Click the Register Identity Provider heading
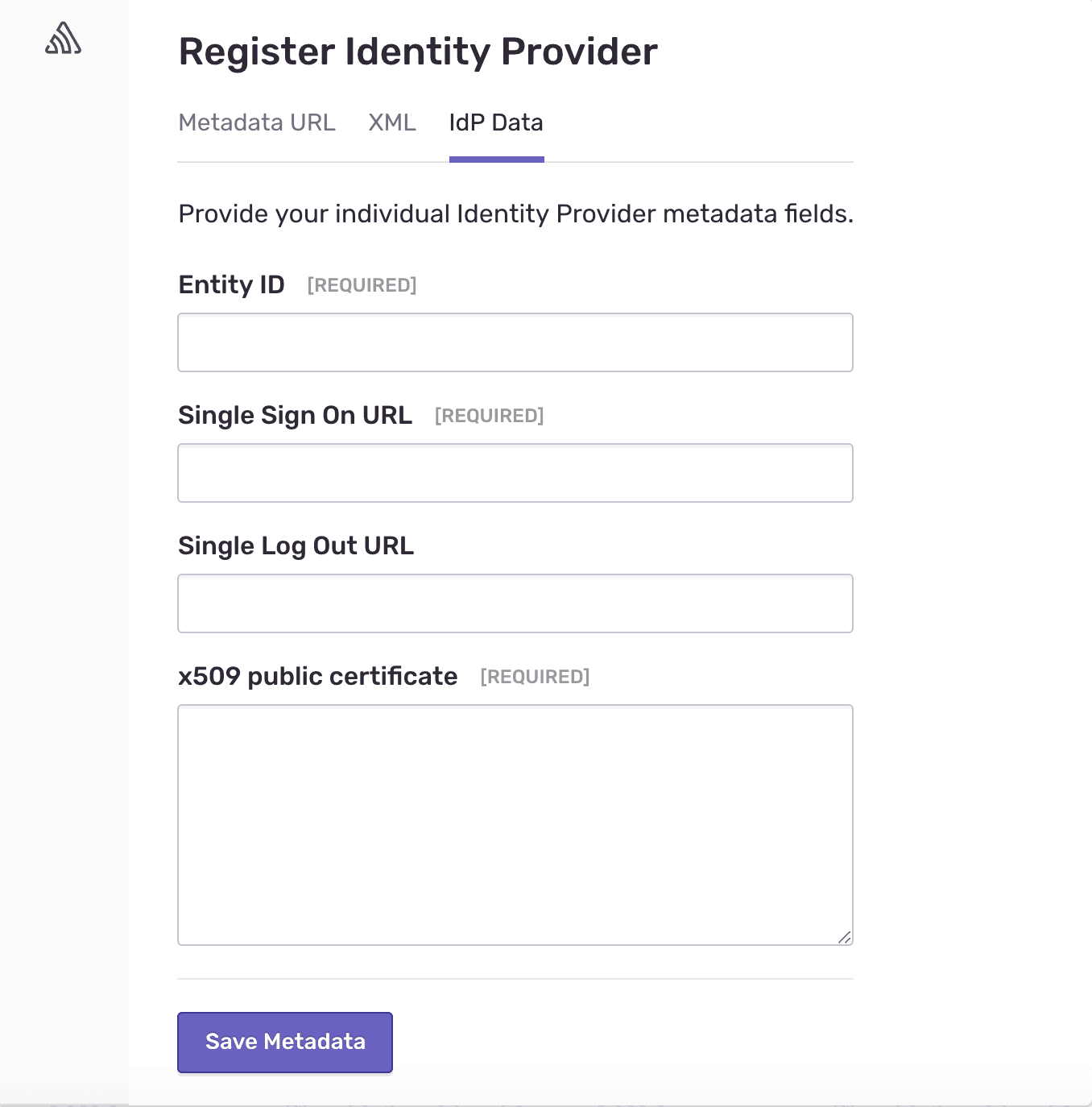The width and height of the screenshot is (1092, 1107). coord(418,52)
